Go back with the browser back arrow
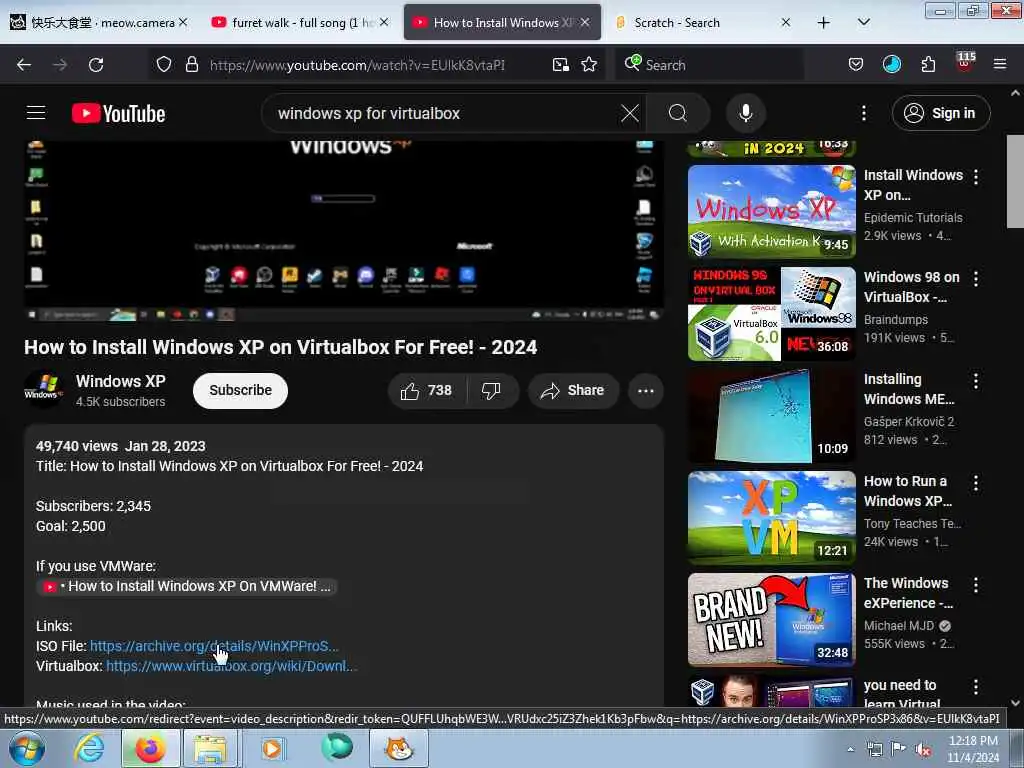This screenshot has width=1024, height=768. [24, 65]
